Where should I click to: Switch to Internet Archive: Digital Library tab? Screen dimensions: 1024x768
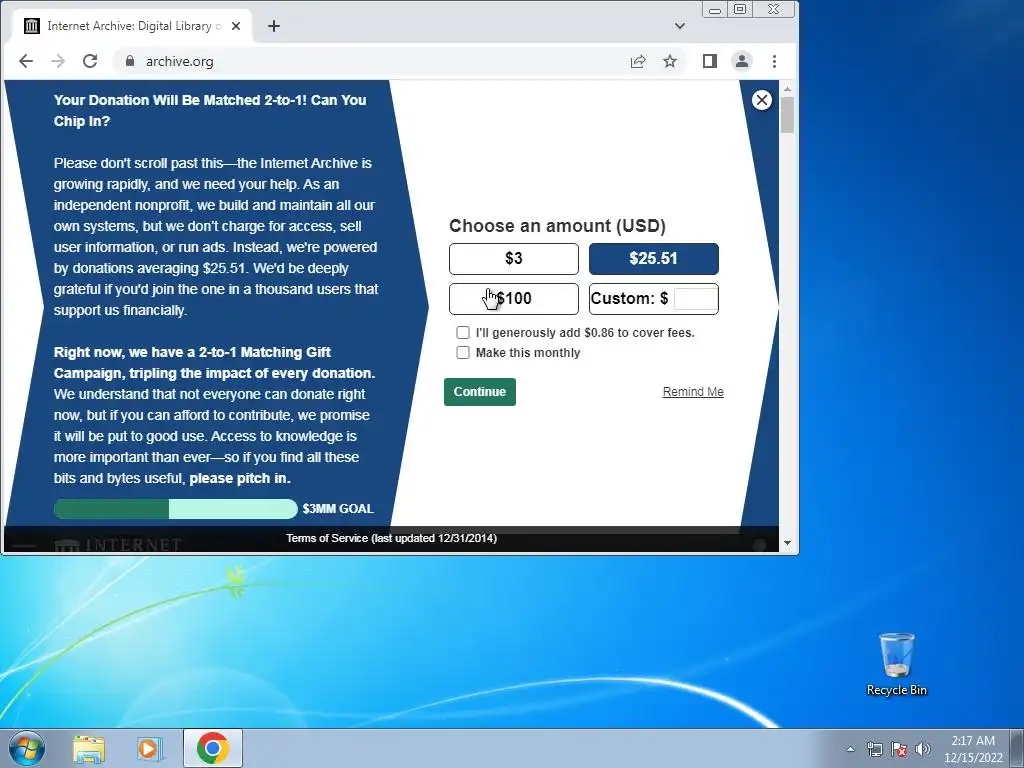[133, 26]
